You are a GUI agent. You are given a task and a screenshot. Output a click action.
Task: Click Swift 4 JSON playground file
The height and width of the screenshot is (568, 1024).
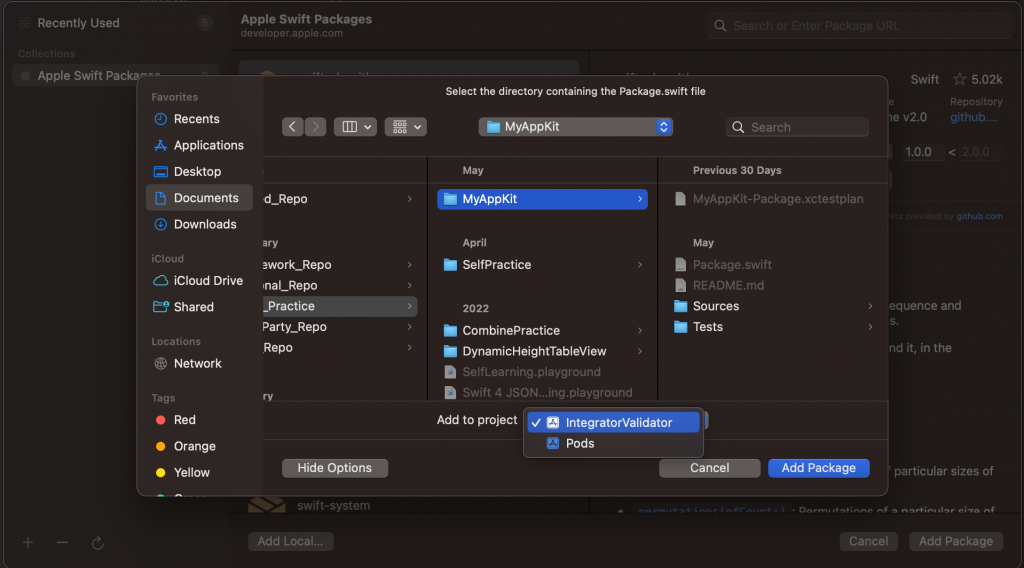point(542,392)
